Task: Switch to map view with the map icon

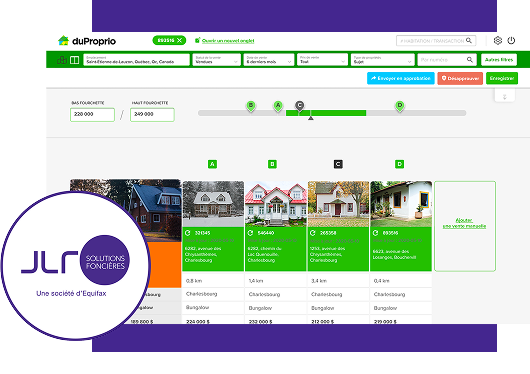Action: [62, 60]
